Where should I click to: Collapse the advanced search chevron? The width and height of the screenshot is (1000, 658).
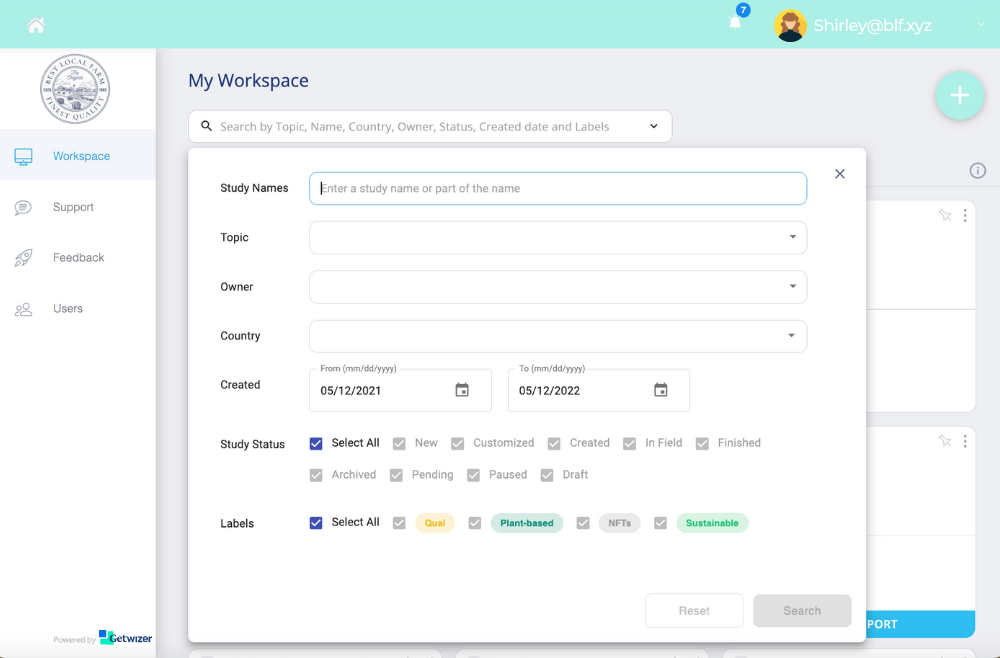(654, 126)
